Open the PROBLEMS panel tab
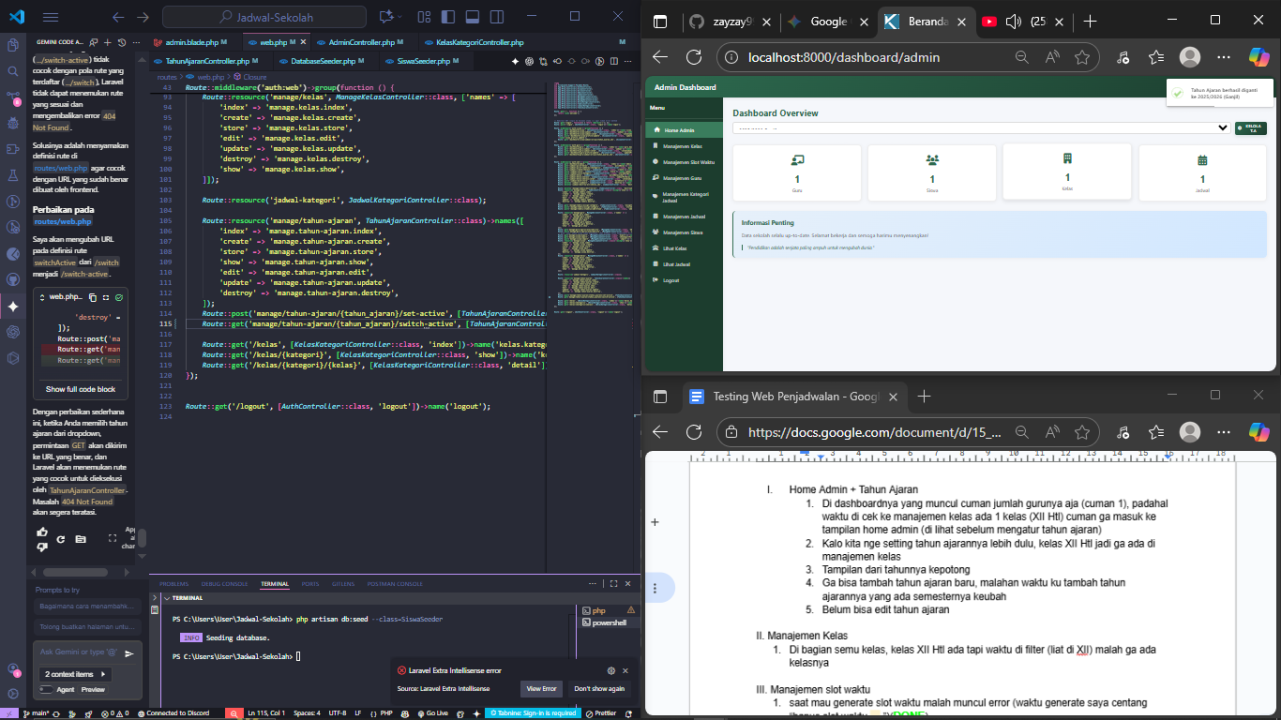Viewport: 1281px width, 720px height. coord(174,584)
